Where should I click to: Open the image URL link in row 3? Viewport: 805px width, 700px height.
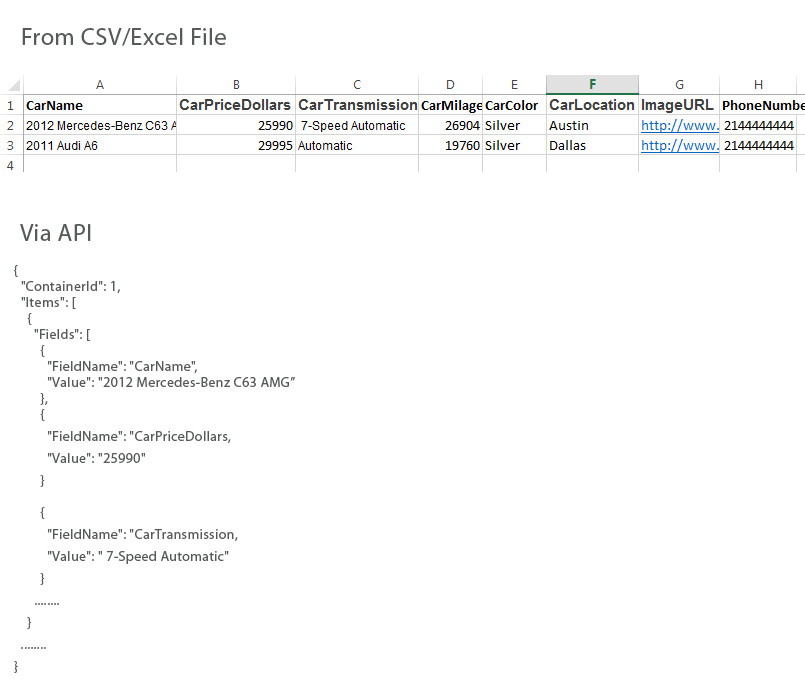point(680,145)
